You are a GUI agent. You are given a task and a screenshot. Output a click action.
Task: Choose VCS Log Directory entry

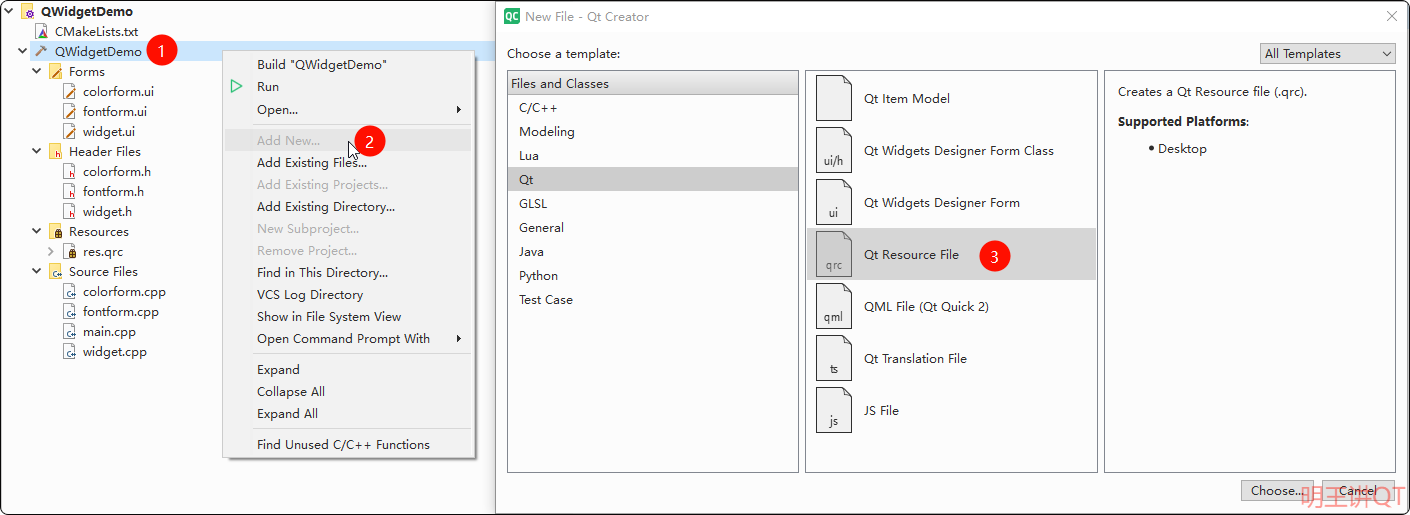[x=348, y=295]
